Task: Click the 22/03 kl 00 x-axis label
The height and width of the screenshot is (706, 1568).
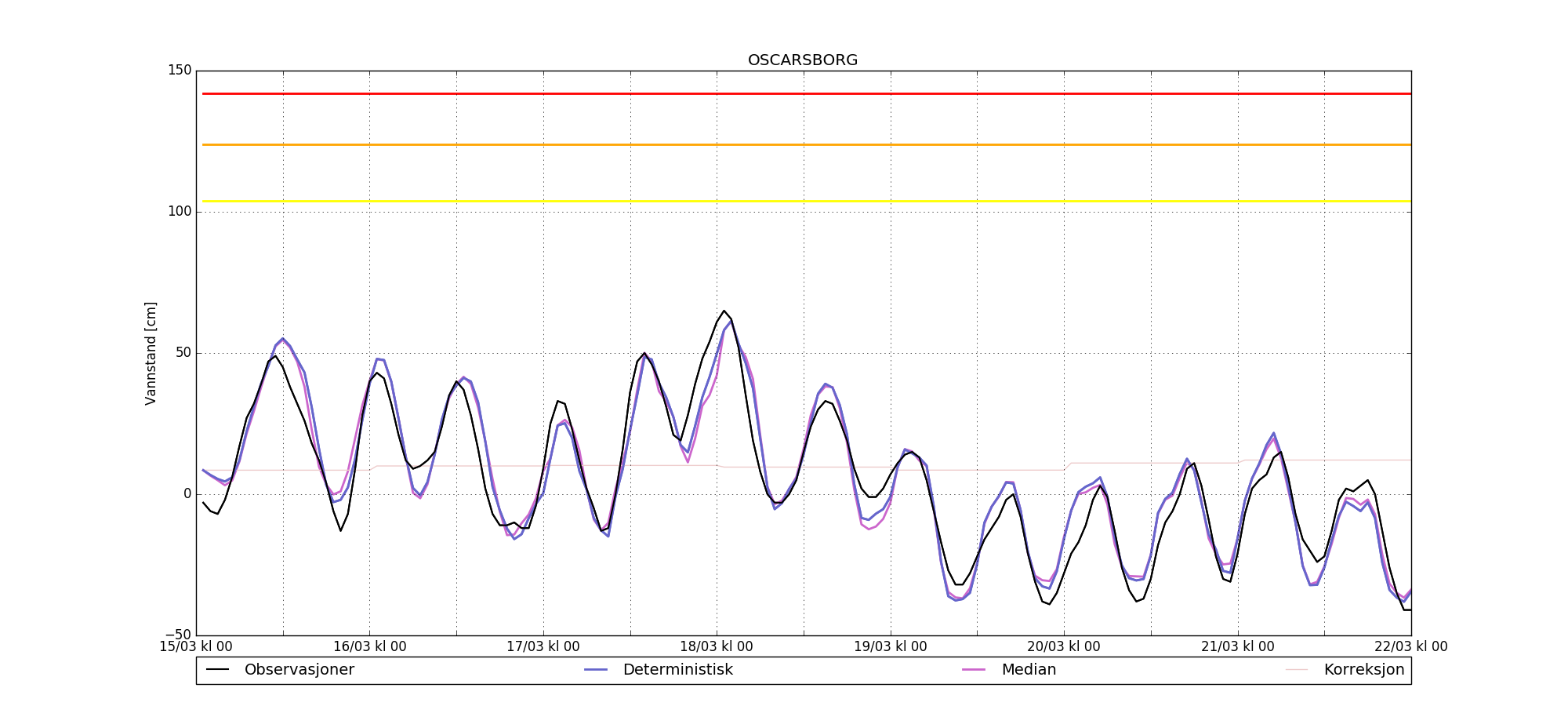Action: pos(1410,647)
